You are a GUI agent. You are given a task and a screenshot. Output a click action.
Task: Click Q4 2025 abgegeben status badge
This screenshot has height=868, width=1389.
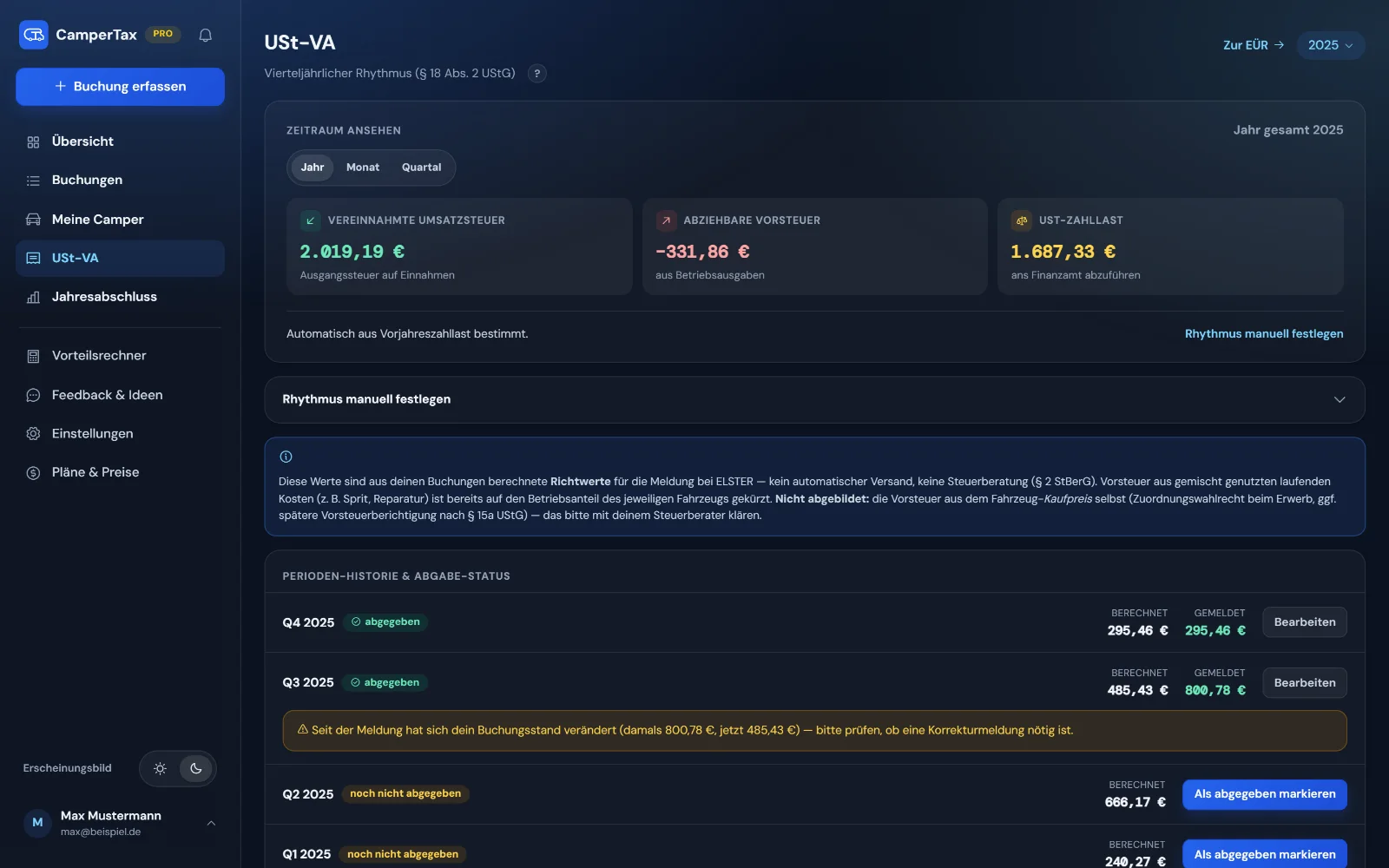click(x=385, y=622)
